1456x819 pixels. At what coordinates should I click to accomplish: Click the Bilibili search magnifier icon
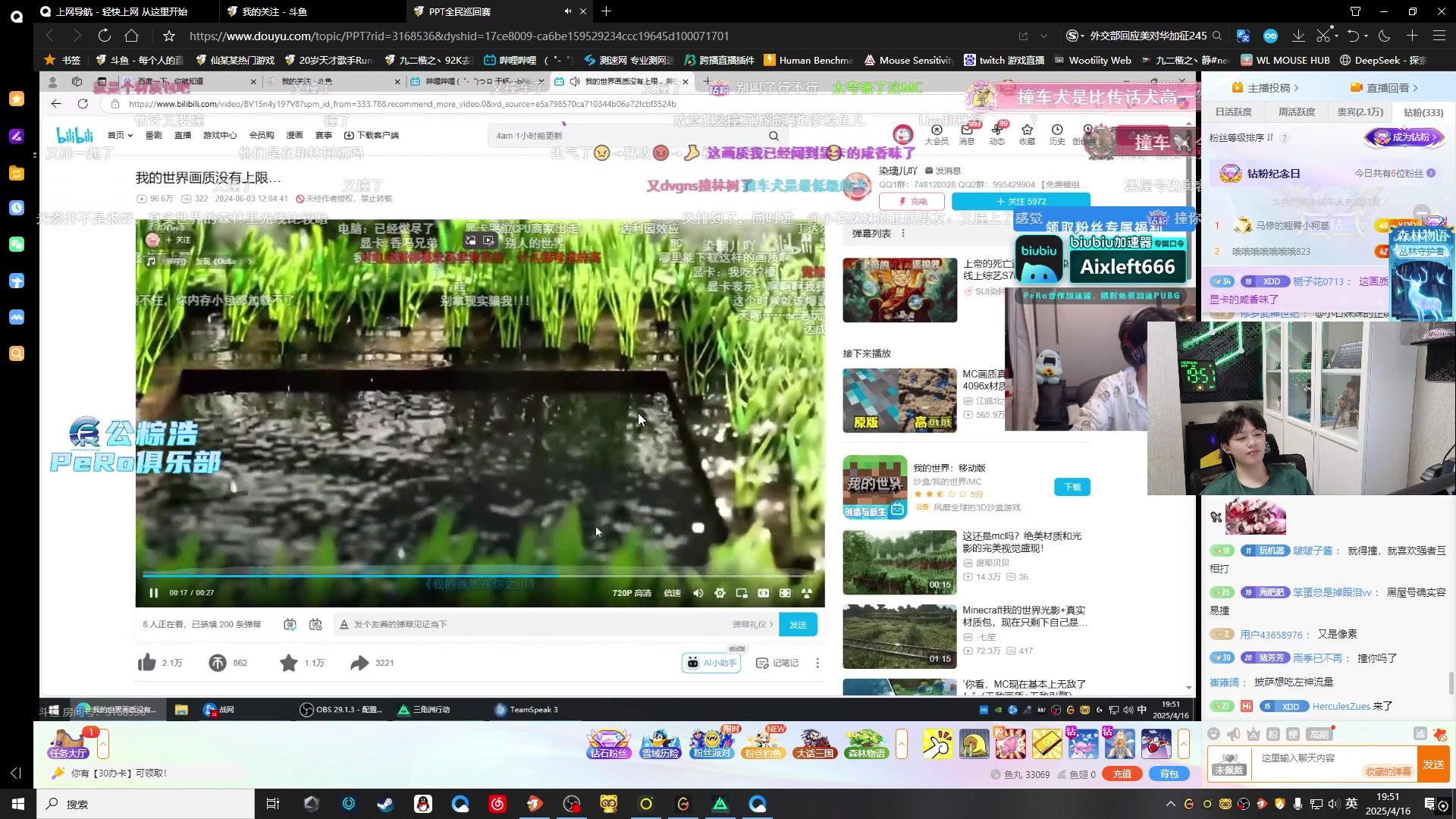click(773, 136)
